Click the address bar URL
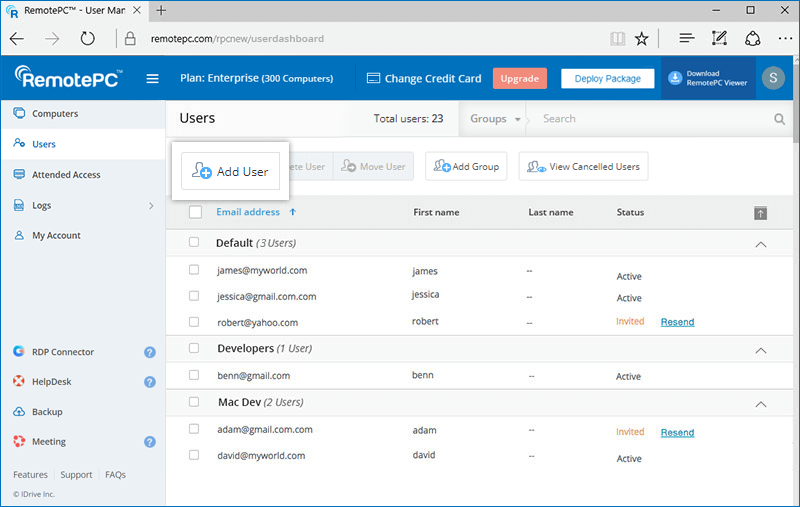Image resolution: width=800 pixels, height=507 pixels. pos(237,39)
